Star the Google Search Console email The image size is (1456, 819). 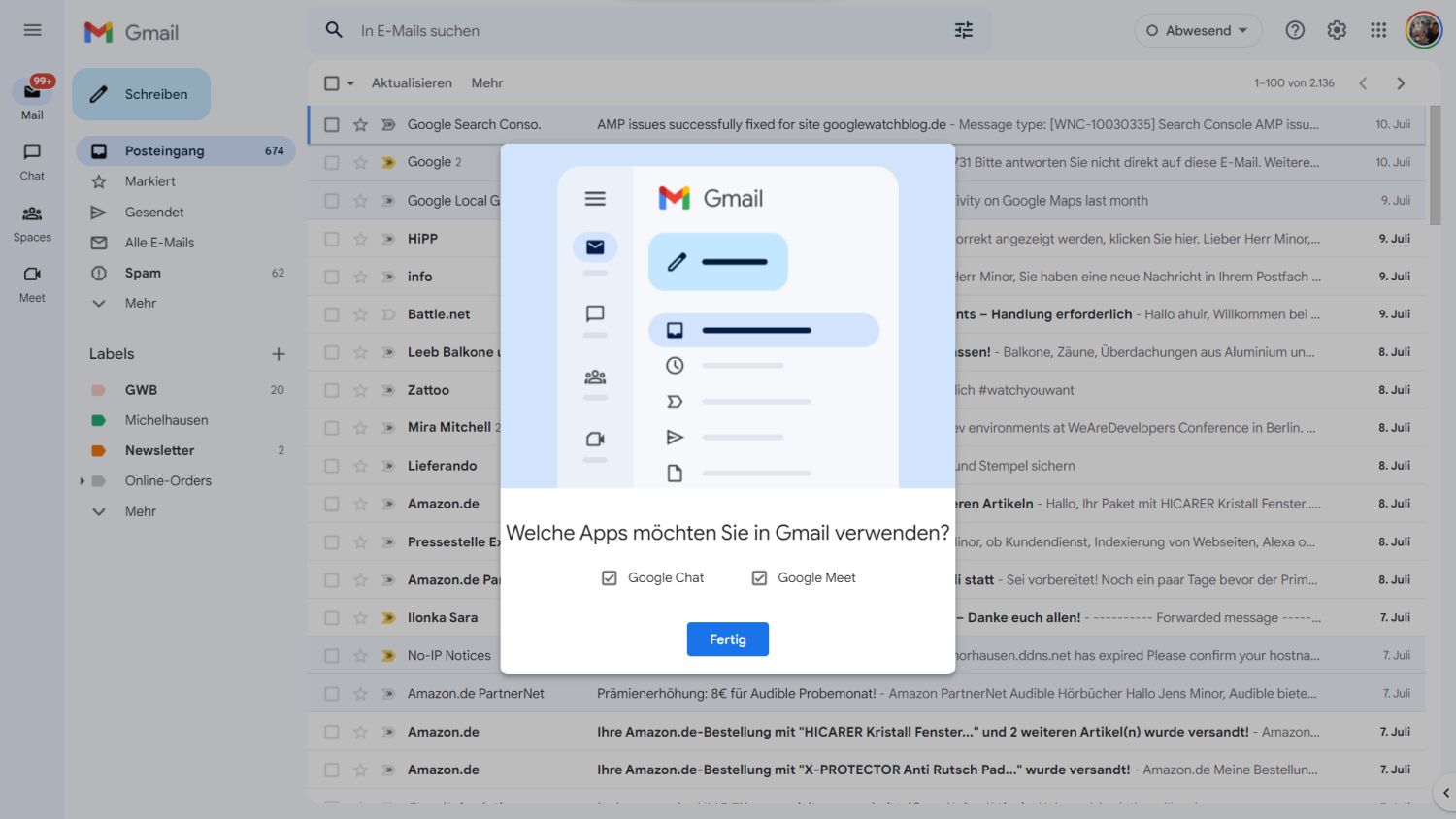[x=360, y=124]
